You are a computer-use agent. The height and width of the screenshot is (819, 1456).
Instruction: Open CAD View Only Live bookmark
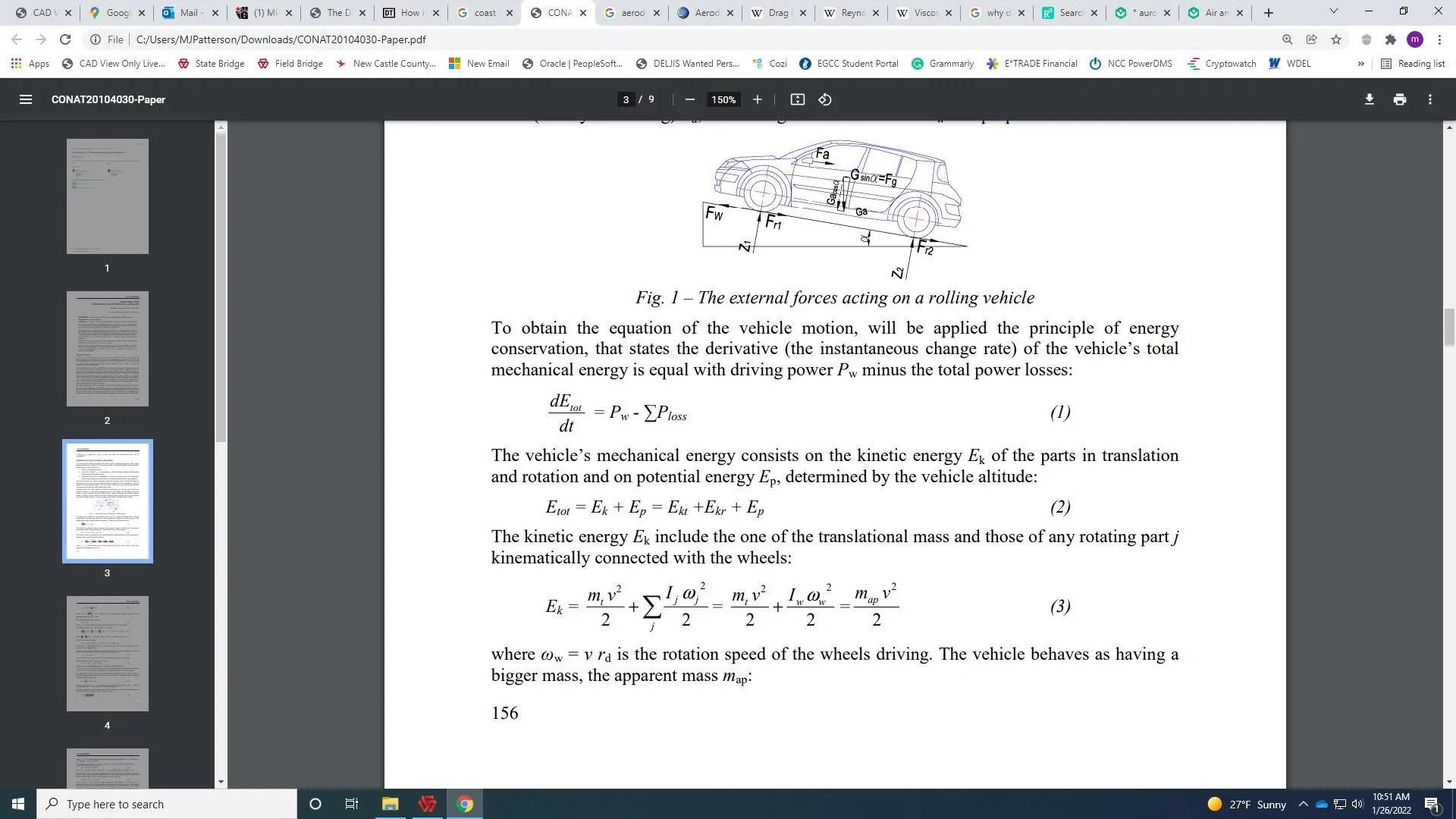point(114,64)
